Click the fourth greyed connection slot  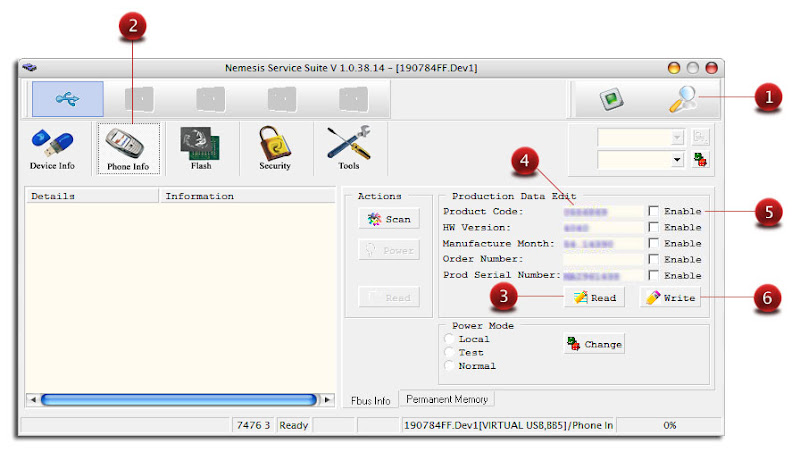tap(282, 99)
